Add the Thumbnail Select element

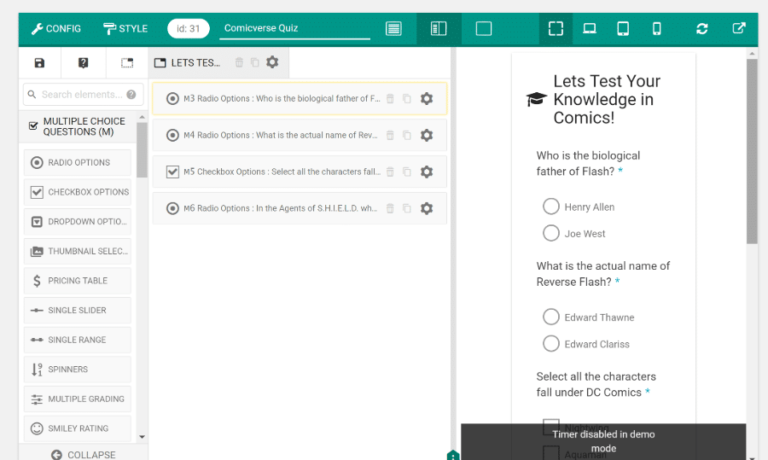click(x=77, y=251)
